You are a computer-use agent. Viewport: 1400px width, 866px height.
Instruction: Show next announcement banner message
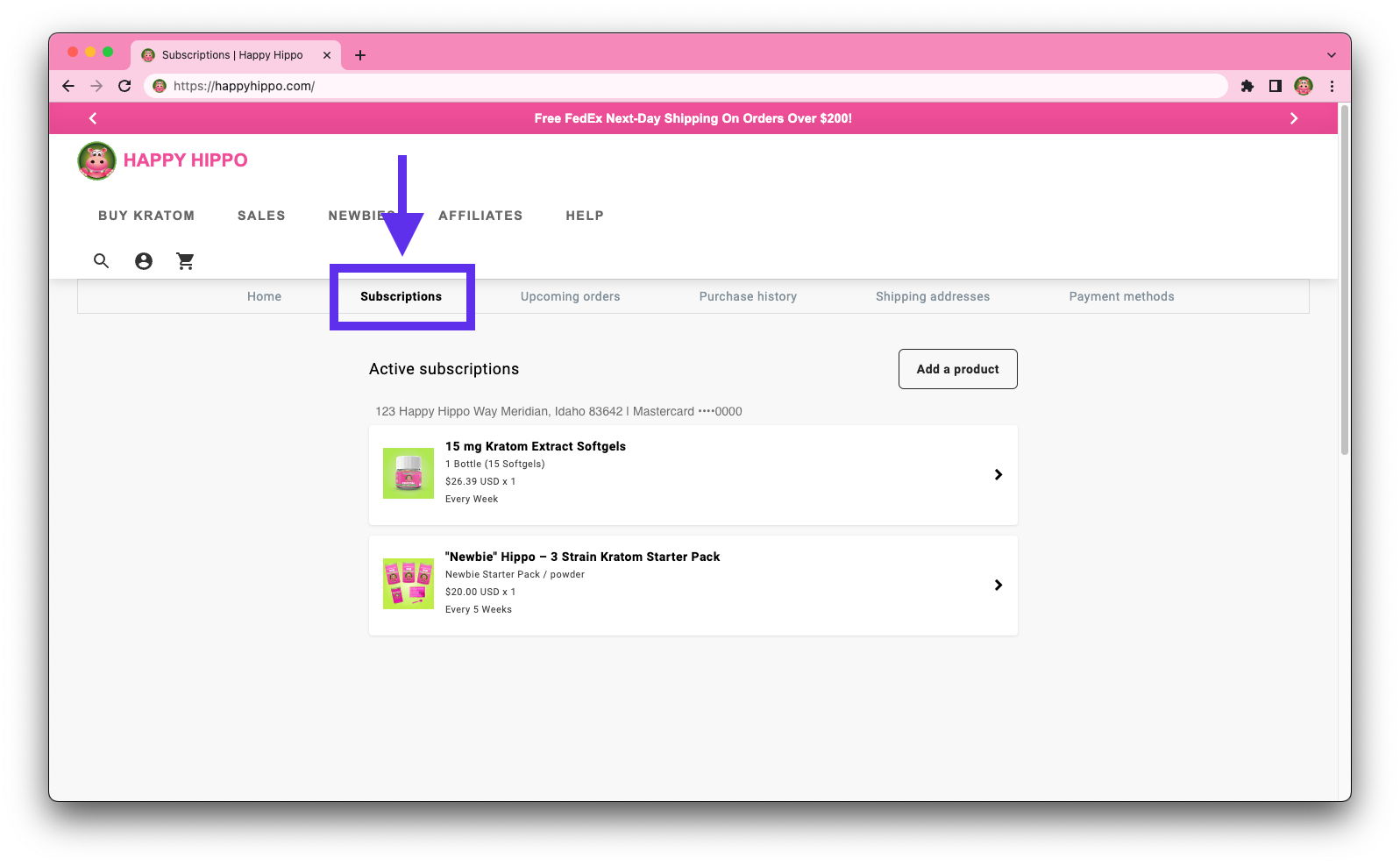pyautogui.click(x=1294, y=118)
